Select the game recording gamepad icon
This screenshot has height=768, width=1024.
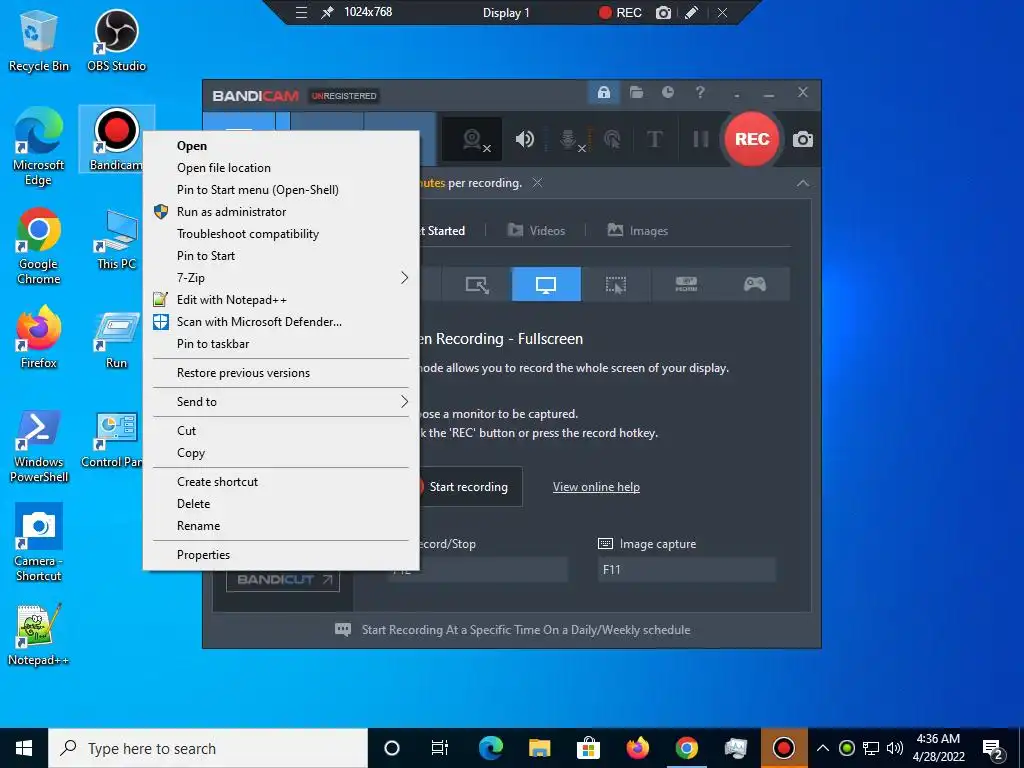[754, 285]
